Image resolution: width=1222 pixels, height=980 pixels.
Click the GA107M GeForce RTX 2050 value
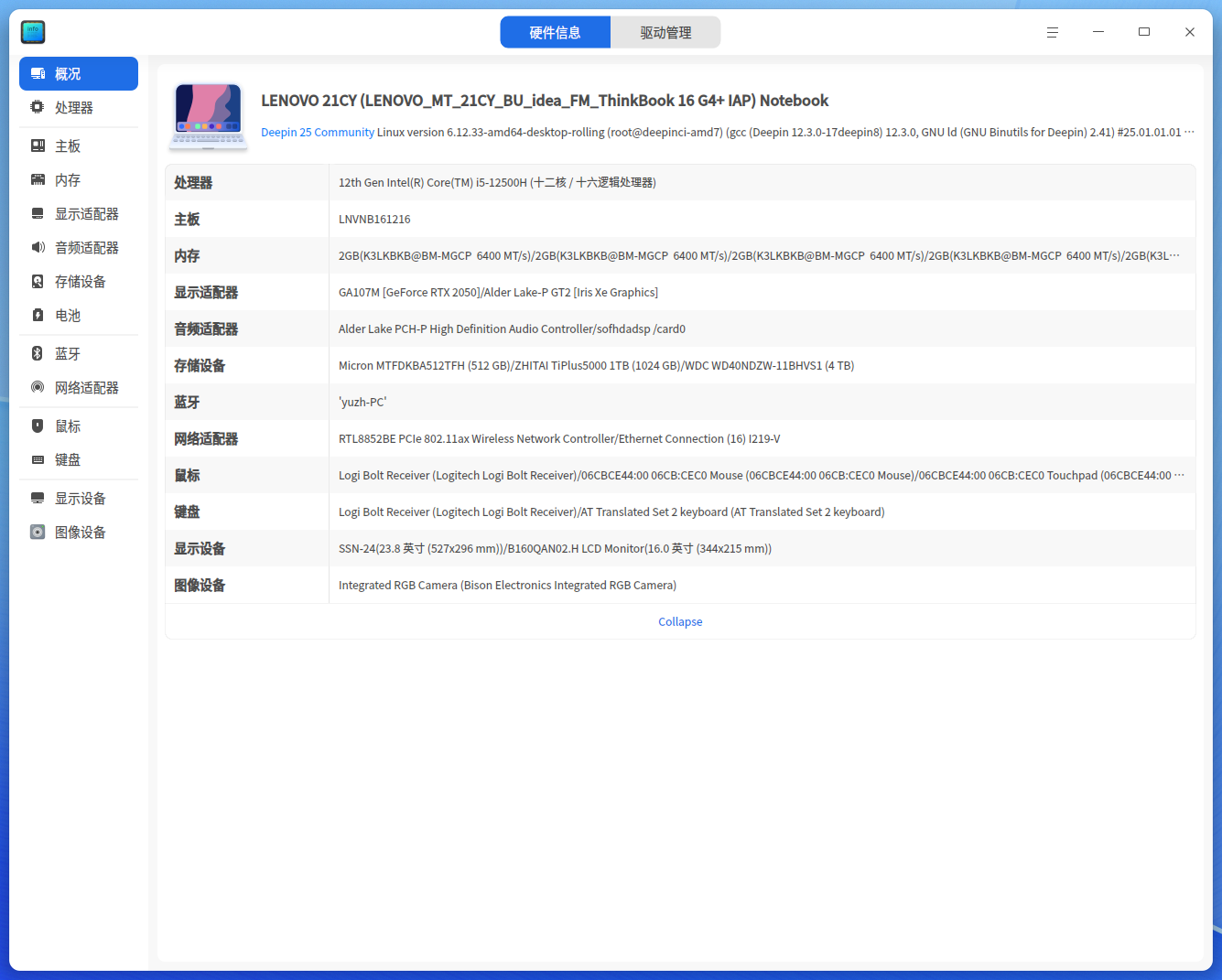pyautogui.click(x=498, y=292)
